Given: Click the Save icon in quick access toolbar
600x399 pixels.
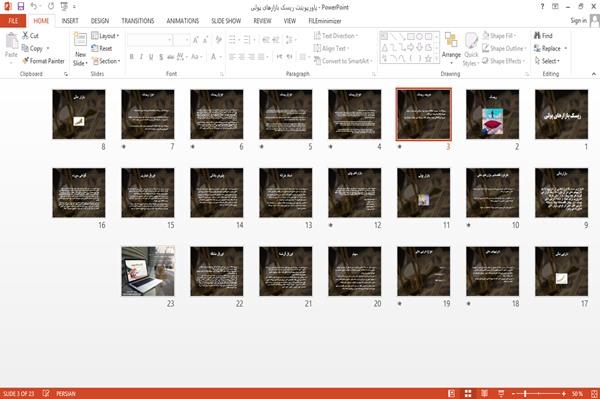Looking at the screenshot, I should coord(21,6).
